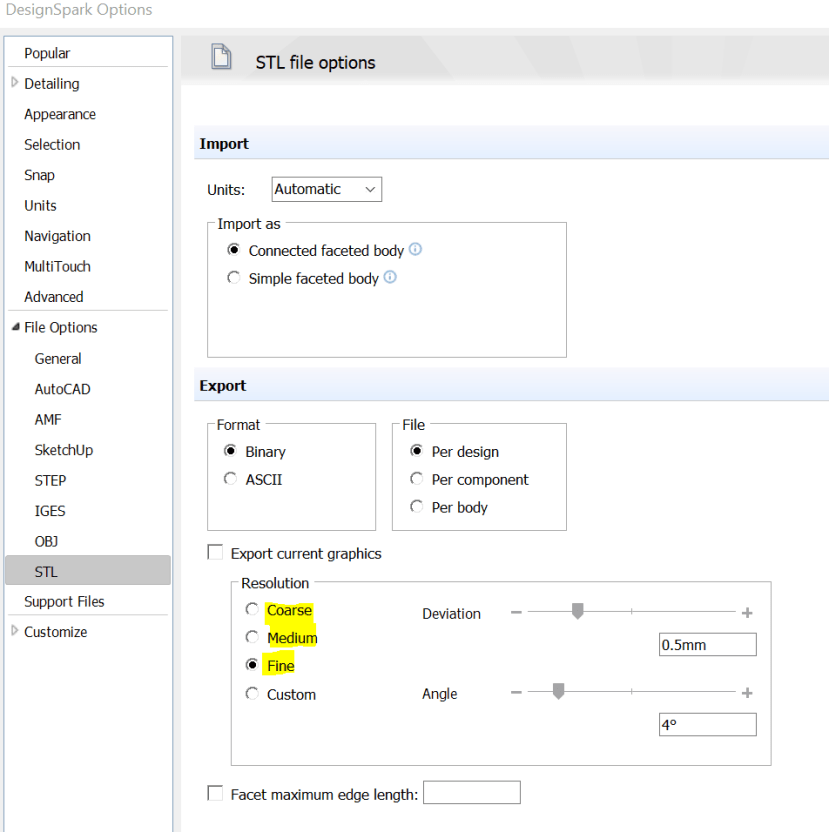
Task: Open the Advanced options page
Action: [x=54, y=297]
